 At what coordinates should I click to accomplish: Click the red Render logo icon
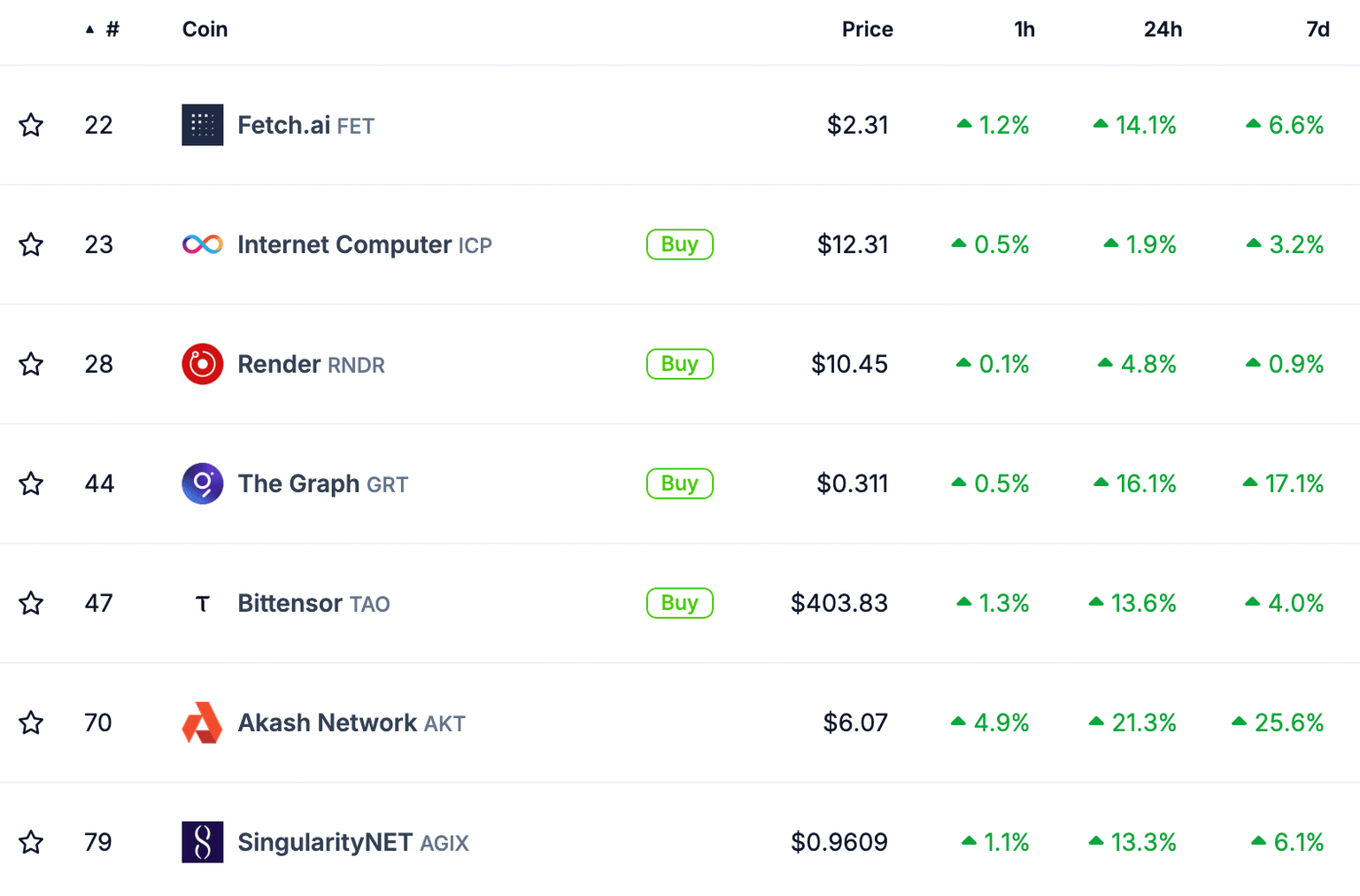[202, 364]
